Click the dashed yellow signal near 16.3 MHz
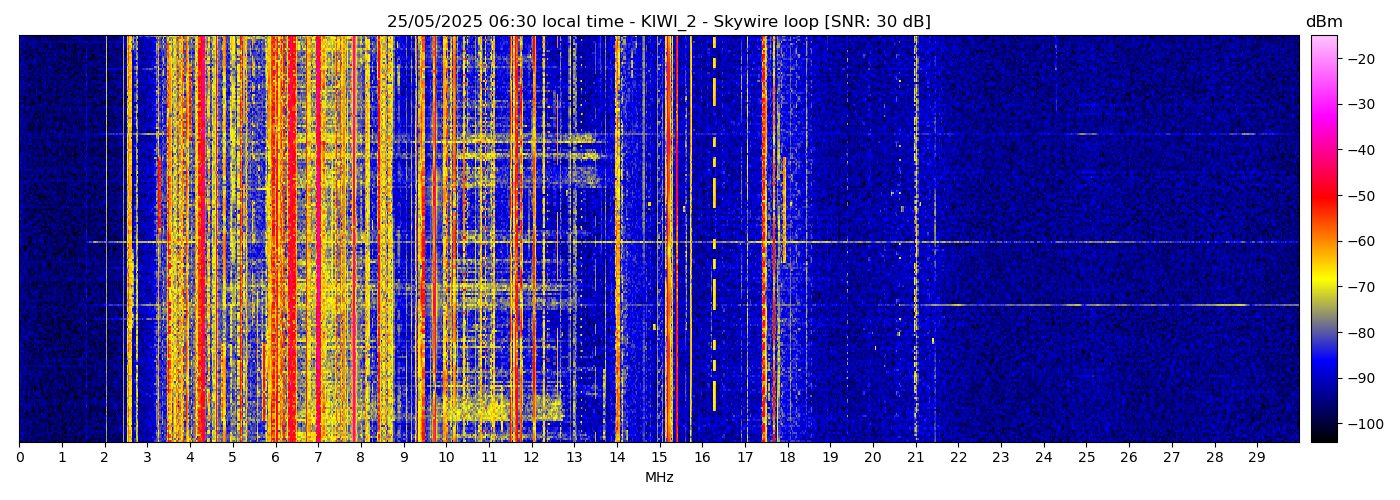 pos(714,224)
